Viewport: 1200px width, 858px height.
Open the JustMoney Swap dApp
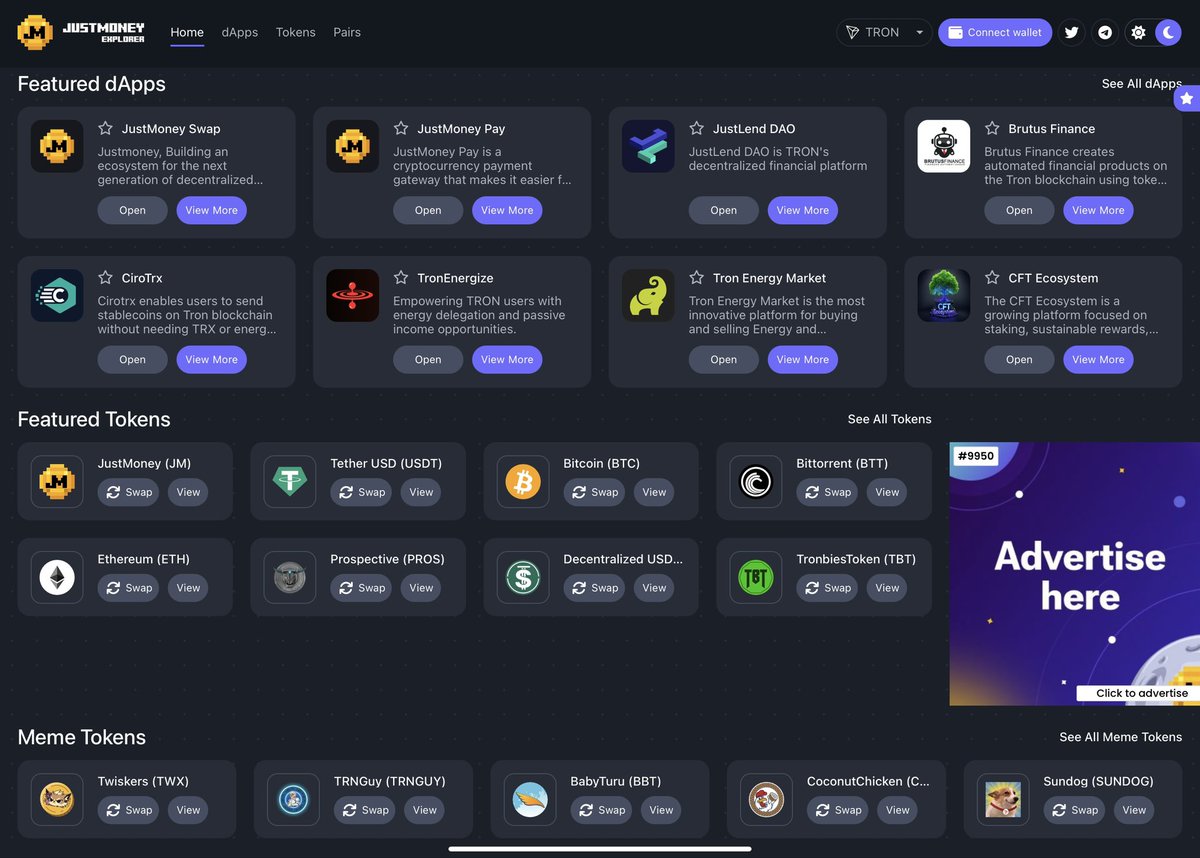pyautogui.click(x=132, y=210)
